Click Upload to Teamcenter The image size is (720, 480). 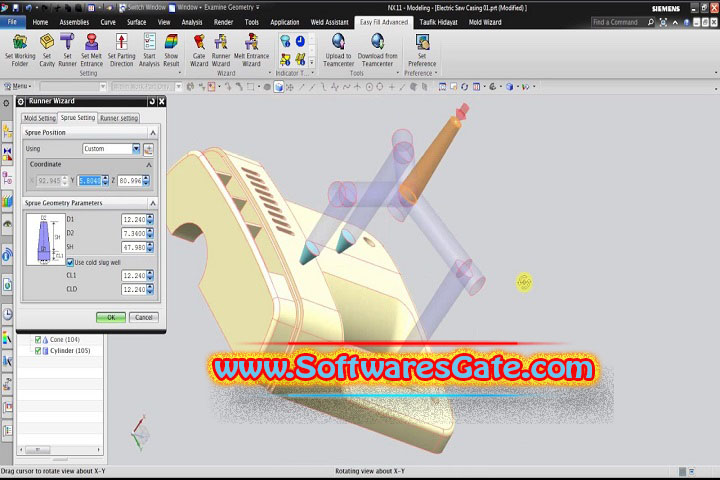pyautogui.click(x=338, y=51)
